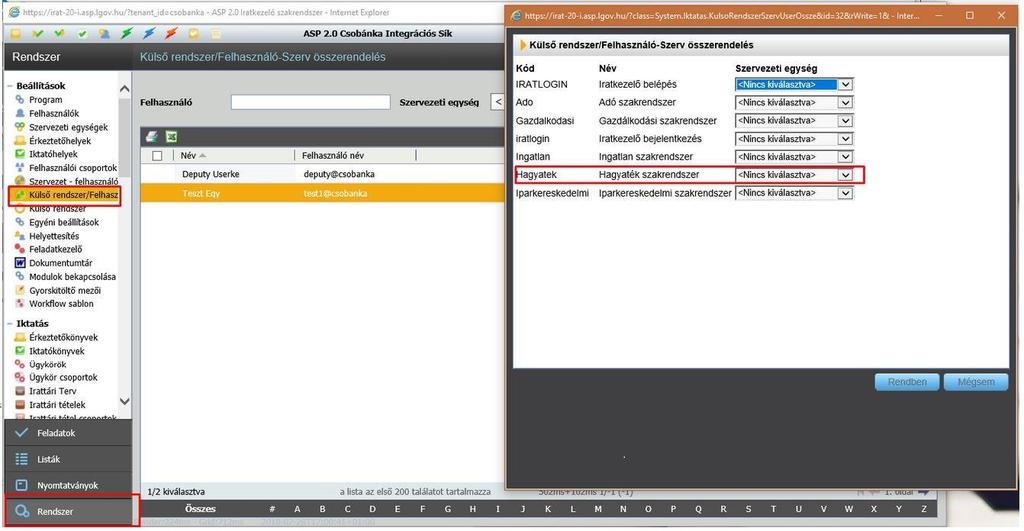
Task: Open Feladatkezelő in the sidebar
Action: tap(56, 249)
